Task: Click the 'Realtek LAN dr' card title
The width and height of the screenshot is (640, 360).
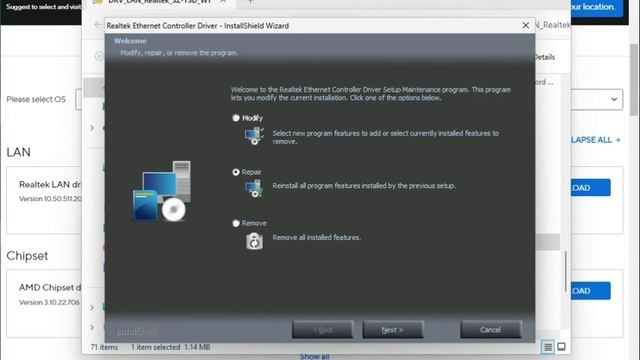Action: (x=50, y=184)
